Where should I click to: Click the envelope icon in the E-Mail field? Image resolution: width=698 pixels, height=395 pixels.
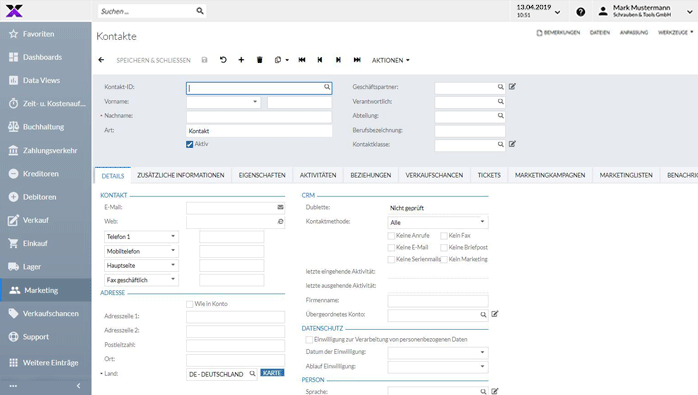pyautogui.click(x=280, y=207)
